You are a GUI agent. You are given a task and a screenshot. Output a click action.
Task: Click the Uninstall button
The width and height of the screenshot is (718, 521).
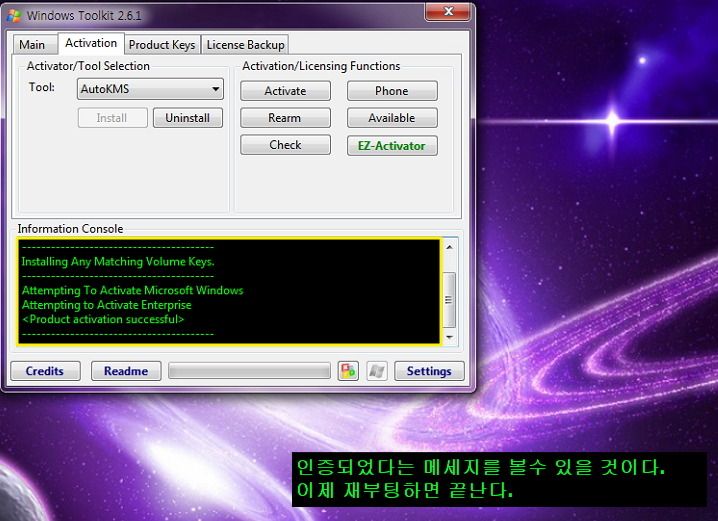188,118
